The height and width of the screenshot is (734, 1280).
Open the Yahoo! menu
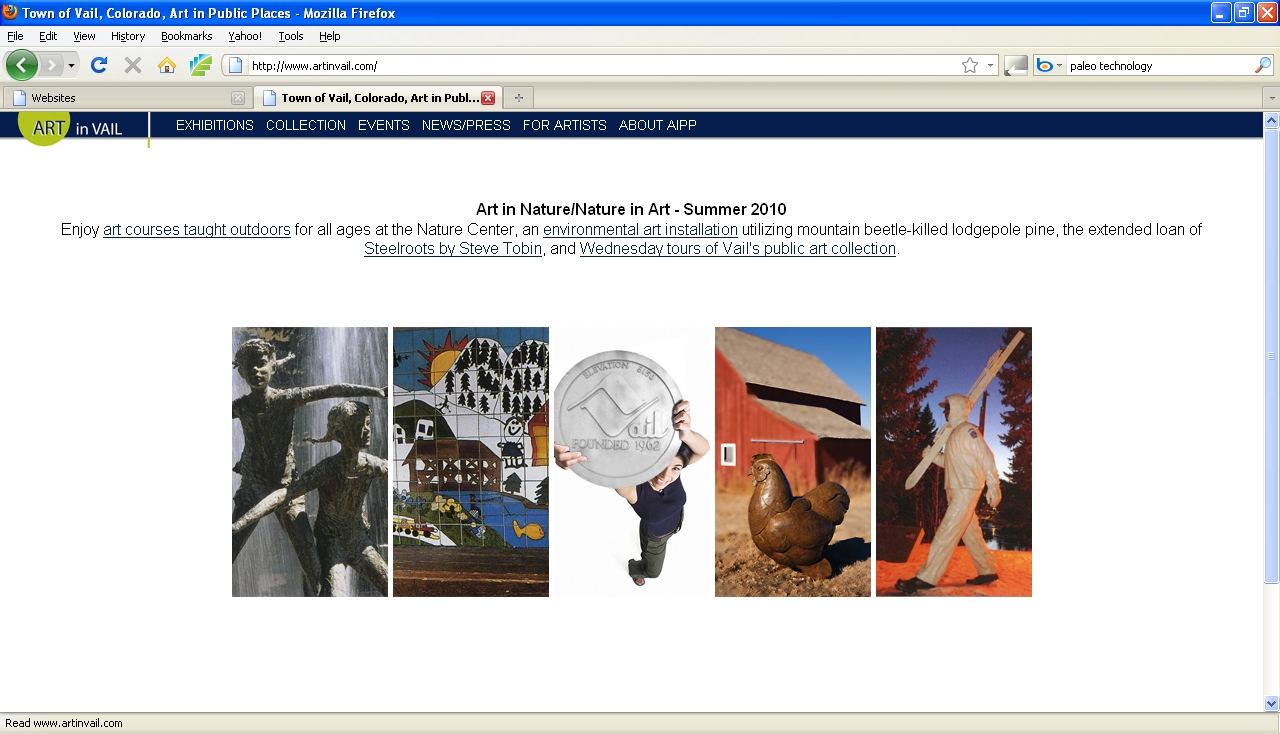pos(245,36)
